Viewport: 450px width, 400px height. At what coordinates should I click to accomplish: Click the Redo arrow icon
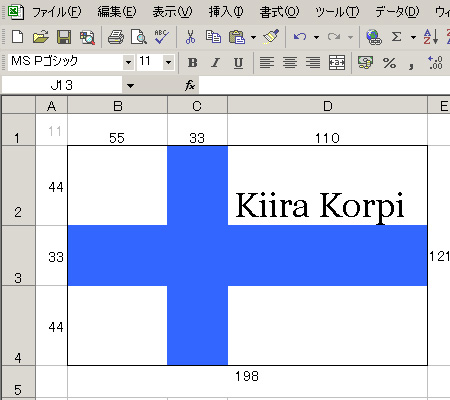pos(334,37)
